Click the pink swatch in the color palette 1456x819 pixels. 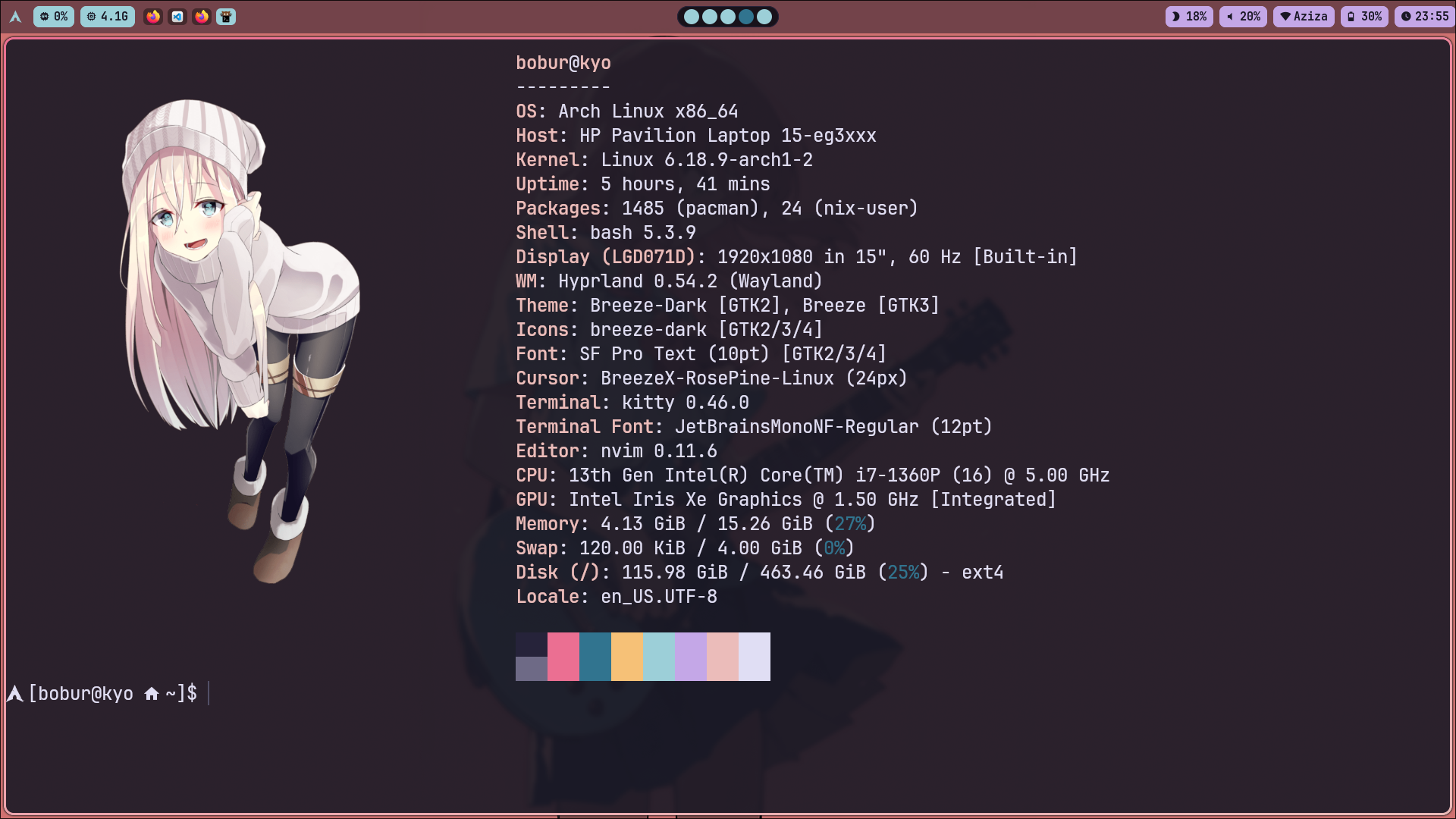(563, 656)
